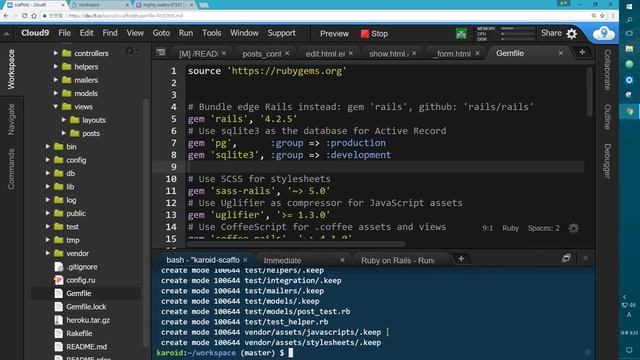Image resolution: width=640 pixels, height=360 pixels.
Task: Close the README tab
Action: pyautogui.click(x=224, y=53)
